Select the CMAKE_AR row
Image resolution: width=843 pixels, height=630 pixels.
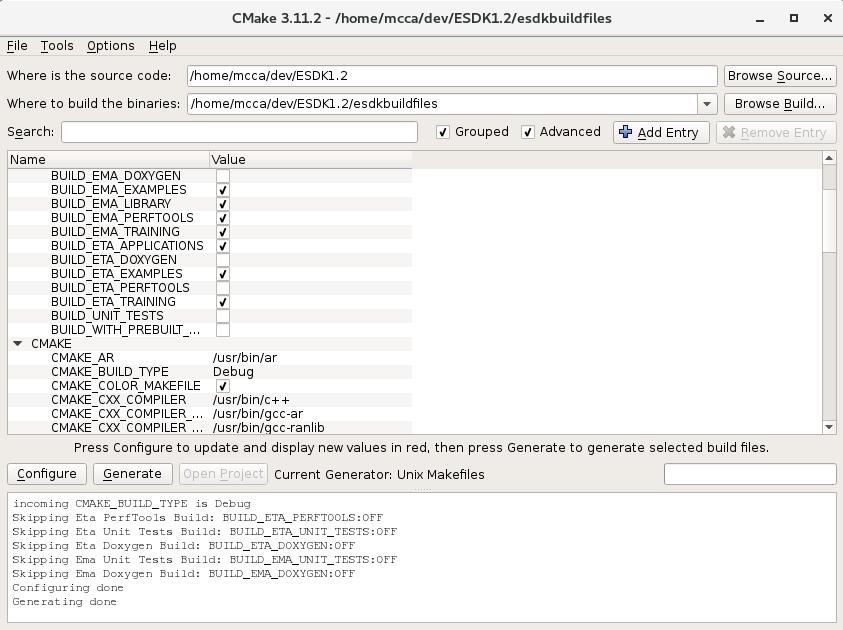click(210, 357)
